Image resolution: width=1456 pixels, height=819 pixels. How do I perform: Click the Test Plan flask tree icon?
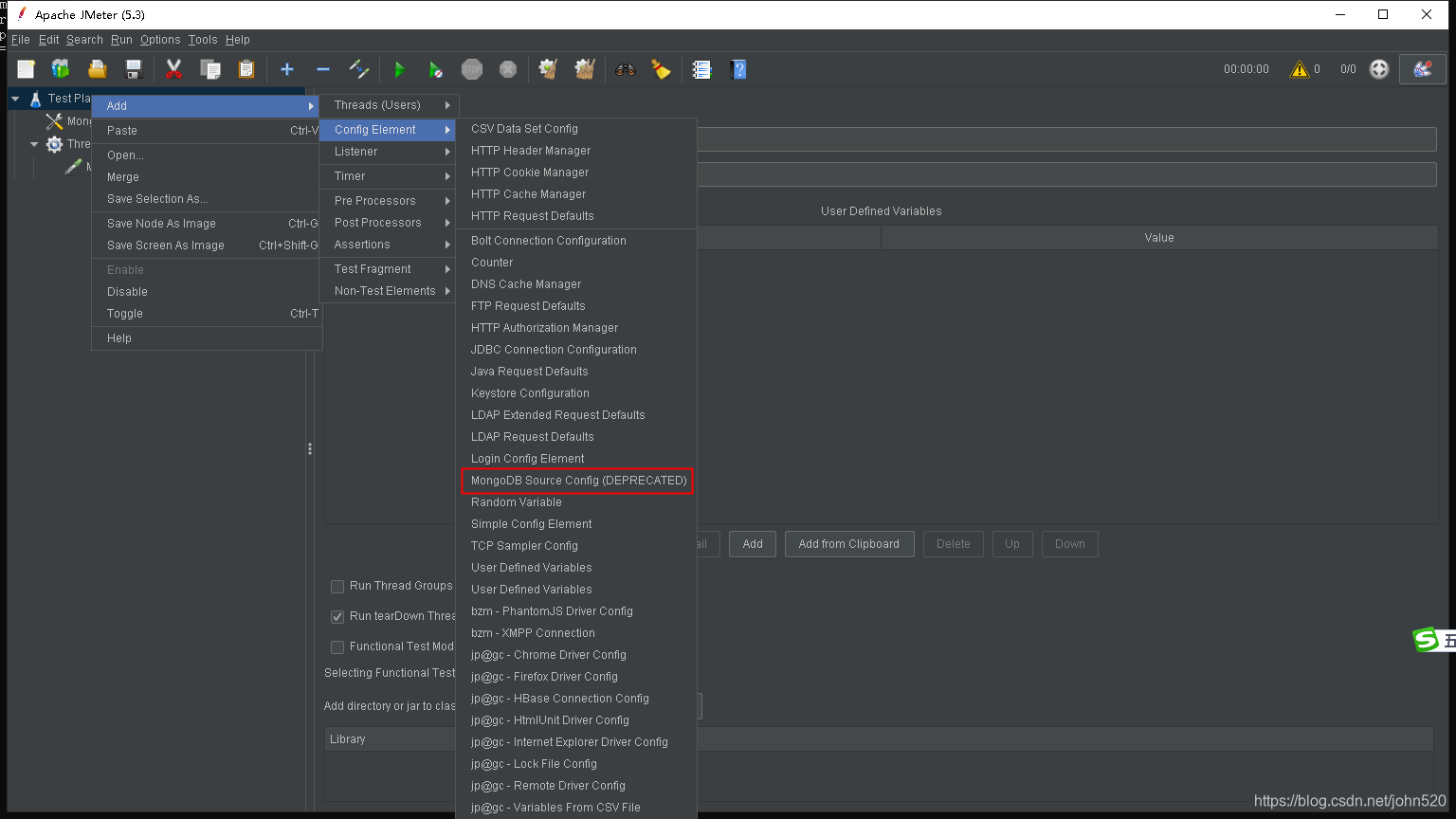pyautogui.click(x=35, y=99)
